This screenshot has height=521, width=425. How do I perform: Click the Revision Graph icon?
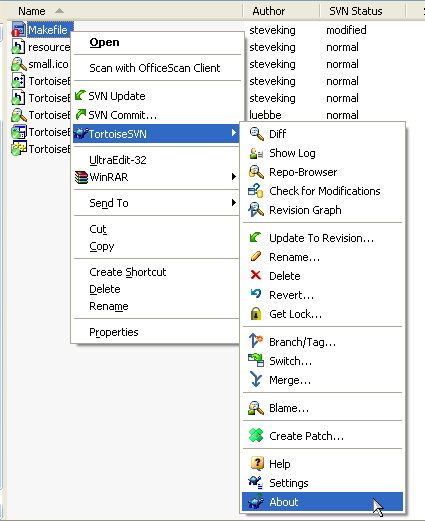[256, 210]
